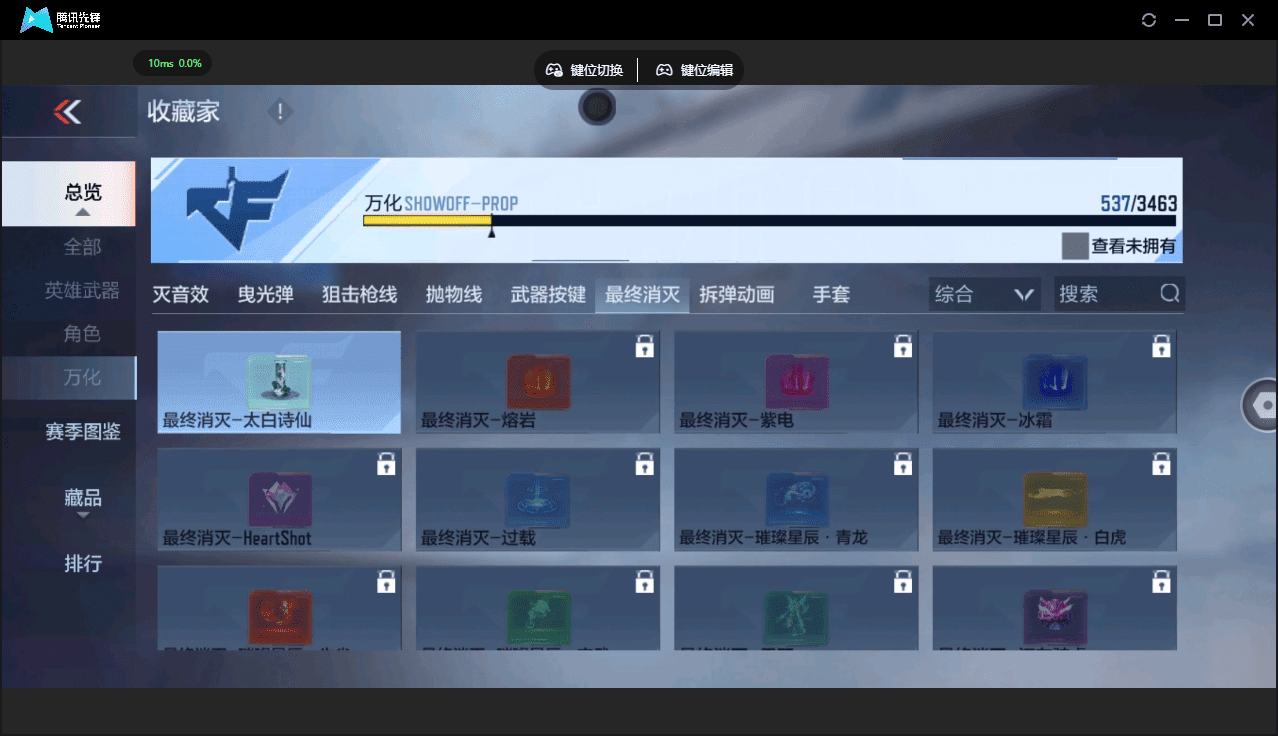Open the 键位切换 gamepad icon
The image size is (1278, 736).
point(554,70)
